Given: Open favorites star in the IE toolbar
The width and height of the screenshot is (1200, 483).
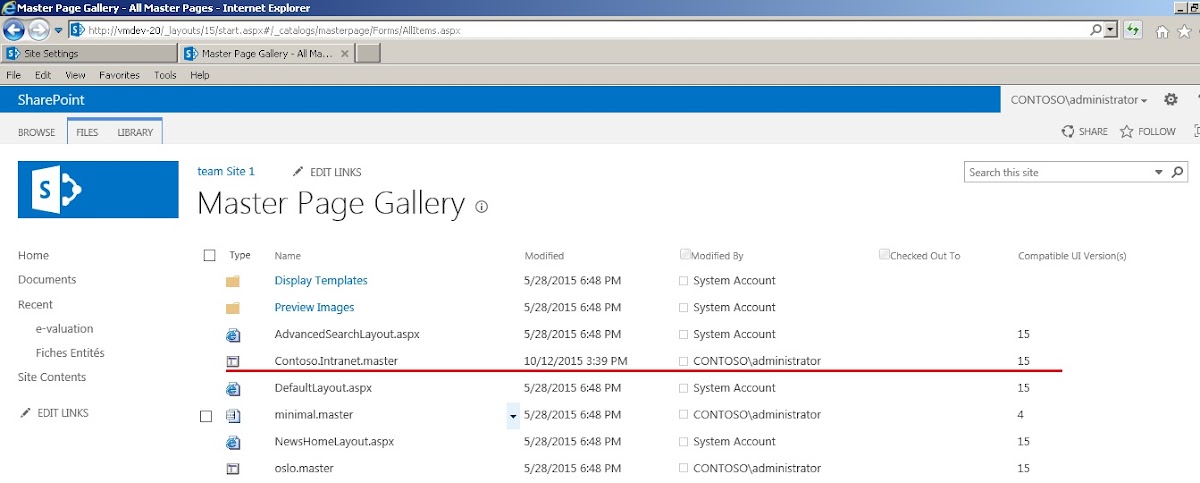Looking at the screenshot, I should [1184, 31].
